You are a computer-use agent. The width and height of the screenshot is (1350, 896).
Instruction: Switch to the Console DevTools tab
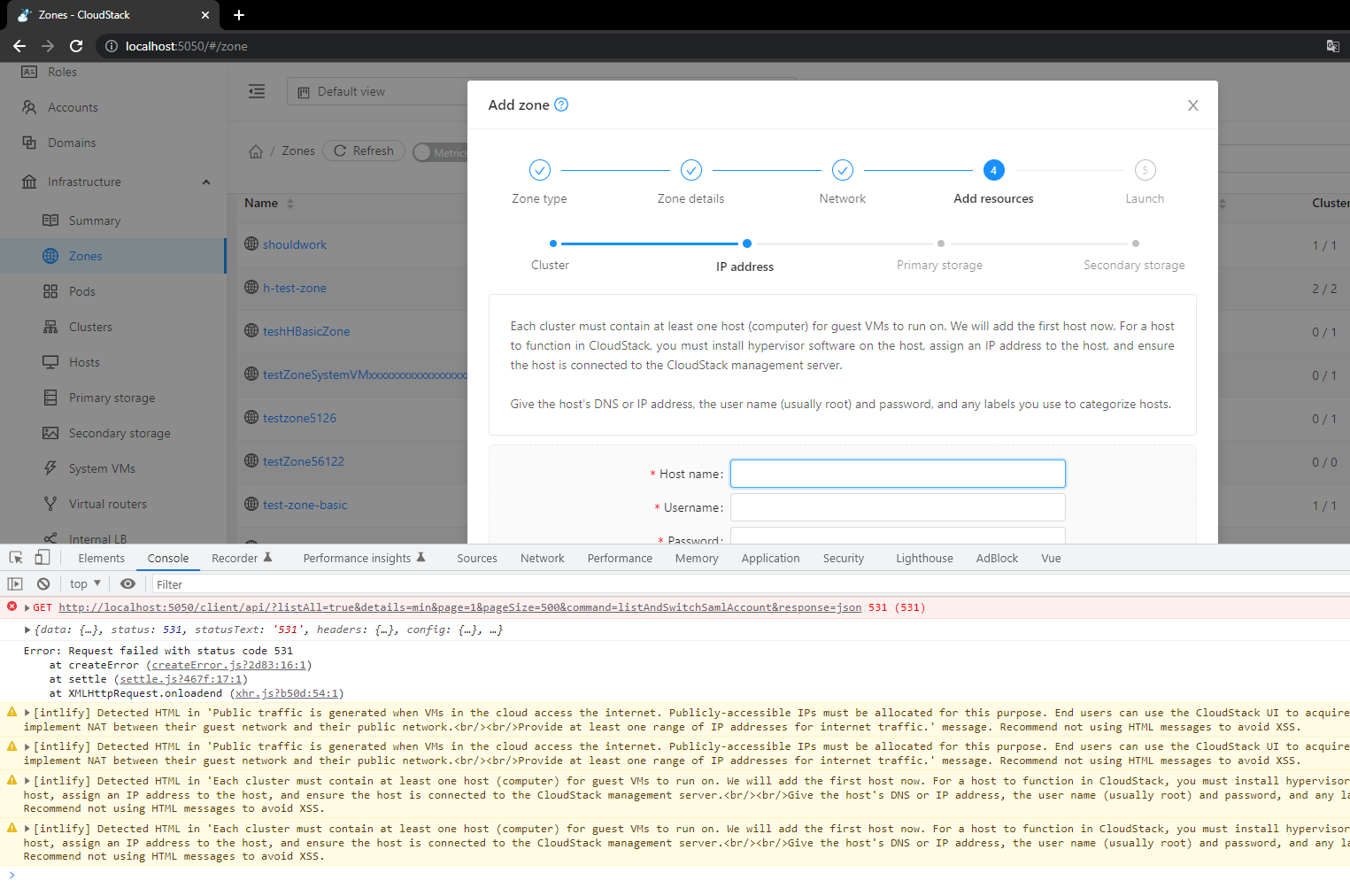coord(168,558)
